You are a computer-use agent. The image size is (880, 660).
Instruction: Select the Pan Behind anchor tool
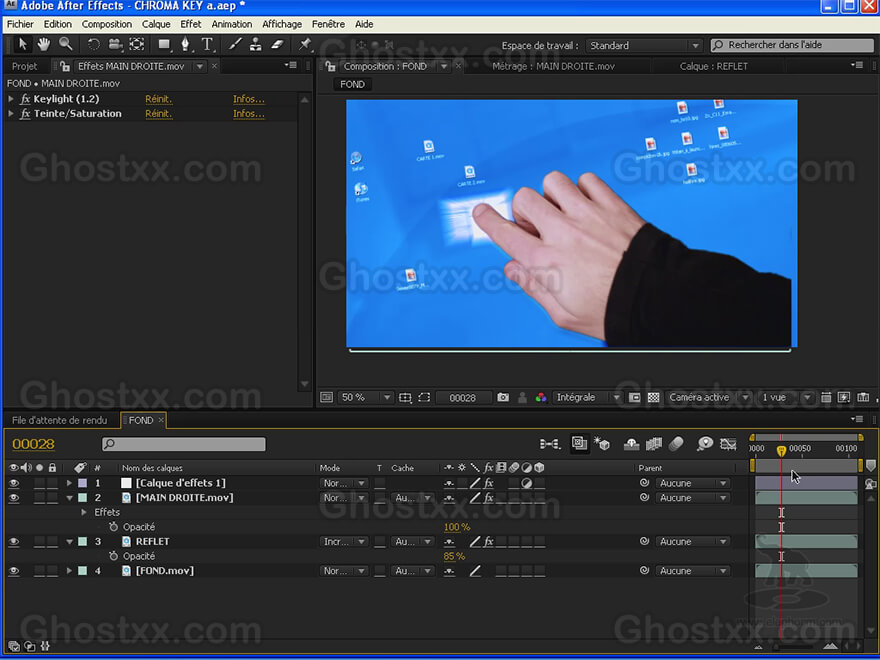136,44
